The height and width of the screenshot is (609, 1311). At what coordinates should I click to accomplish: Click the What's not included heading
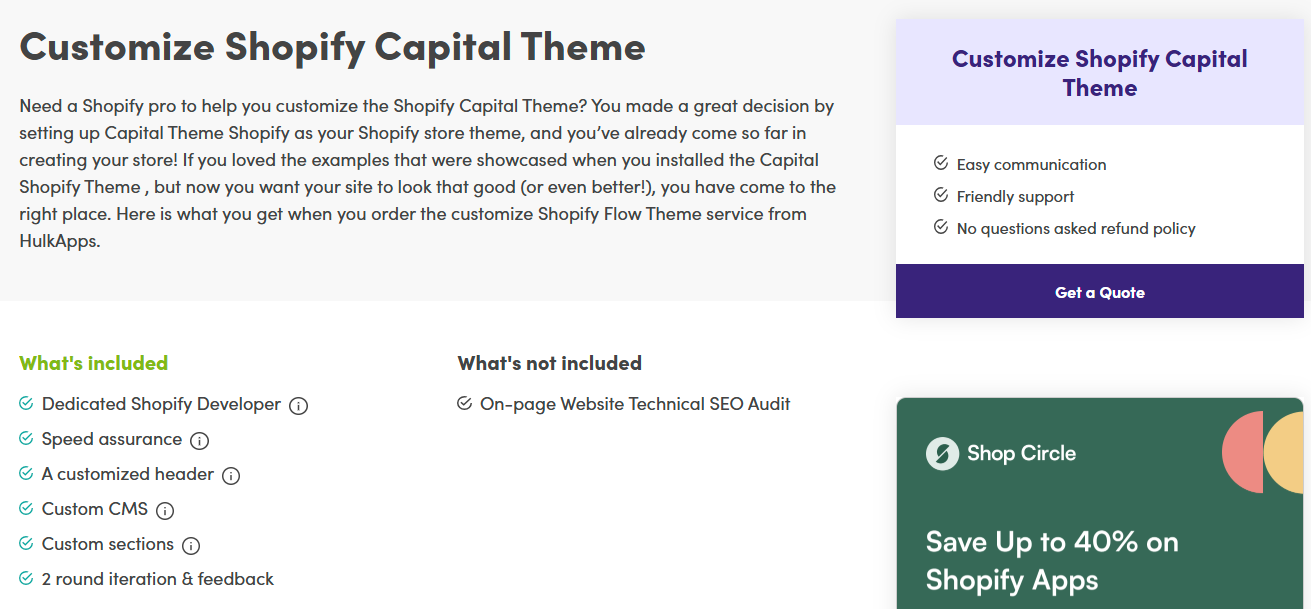point(549,363)
